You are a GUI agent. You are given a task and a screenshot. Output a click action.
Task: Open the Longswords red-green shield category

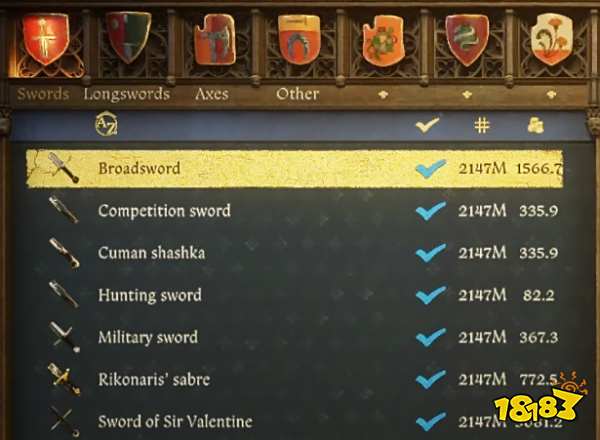click(x=128, y=37)
